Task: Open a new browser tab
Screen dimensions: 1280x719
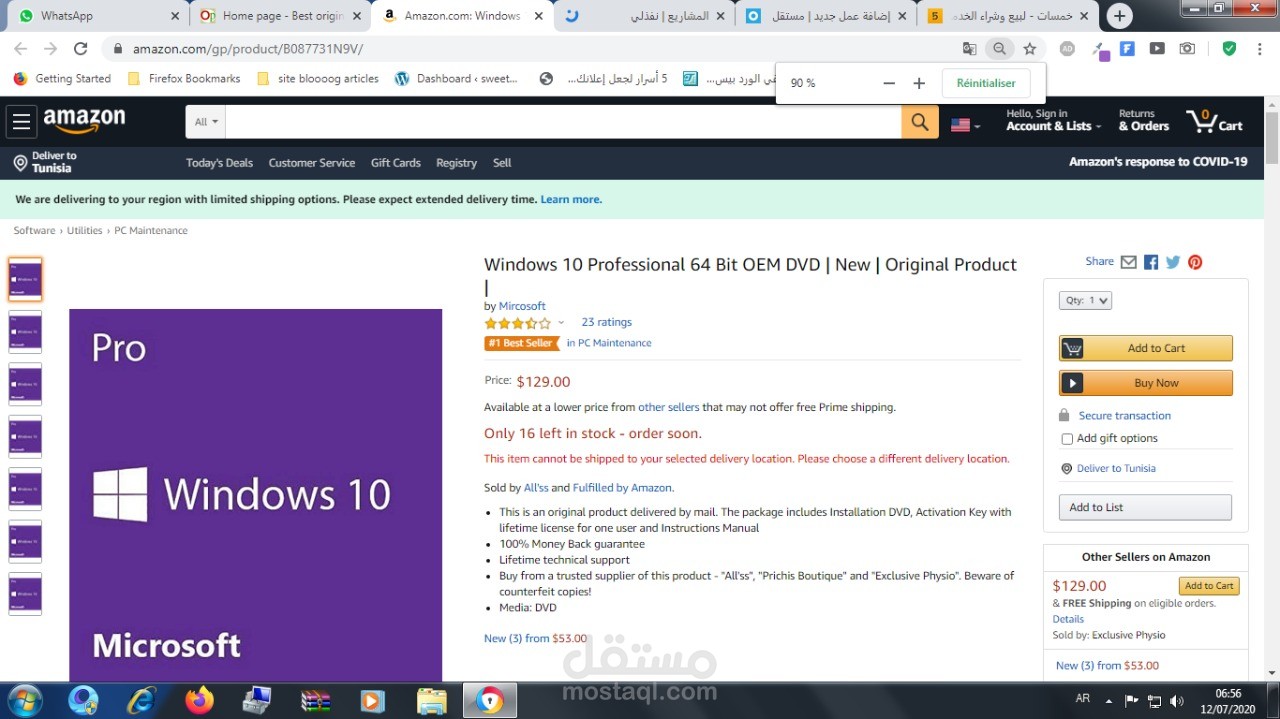Action: 1120,15
